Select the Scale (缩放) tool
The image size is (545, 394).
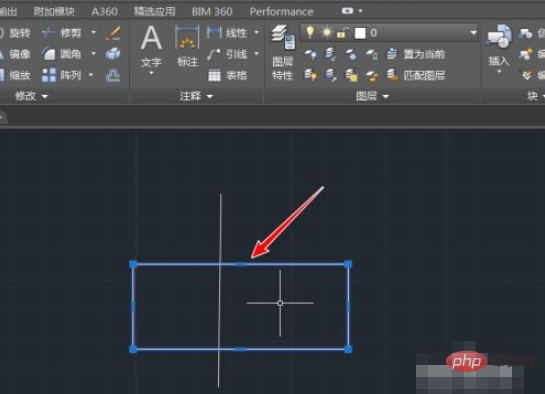click(x=15, y=75)
